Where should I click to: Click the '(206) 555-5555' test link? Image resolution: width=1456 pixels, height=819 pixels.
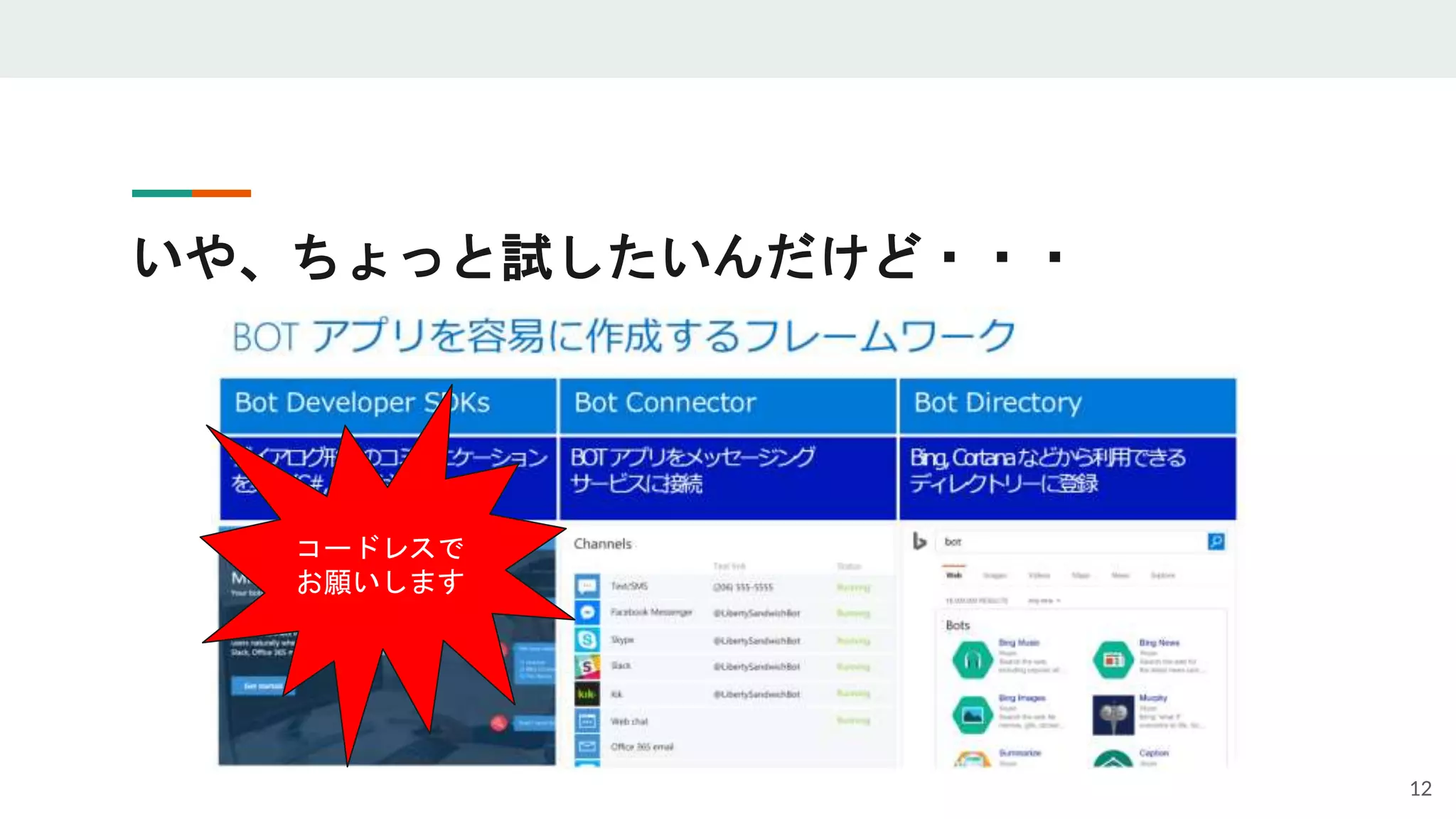click(743, 587)
